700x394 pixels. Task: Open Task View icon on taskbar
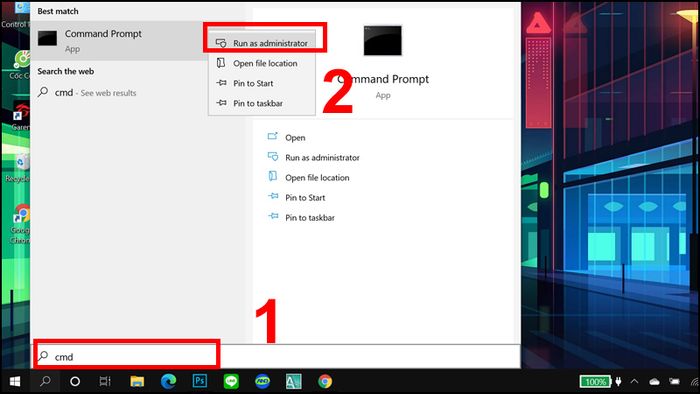pos(105,382)
